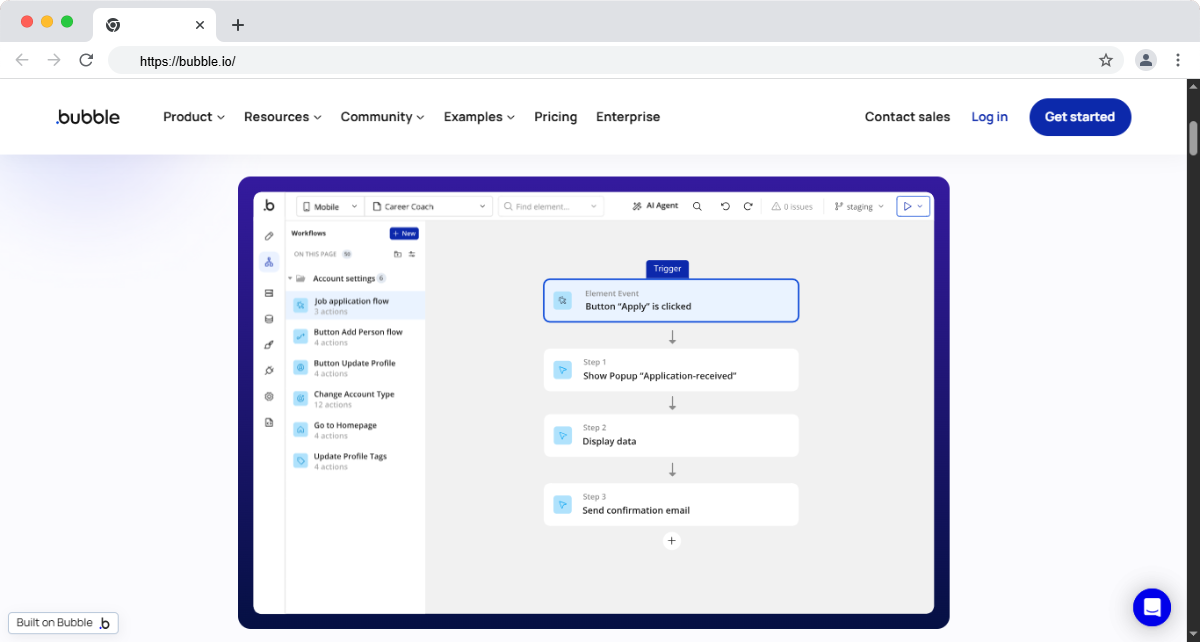1200x642 pixels.
Task: Go to the Enterprise page
Action: pyautogui.click(x=628, y=117)
